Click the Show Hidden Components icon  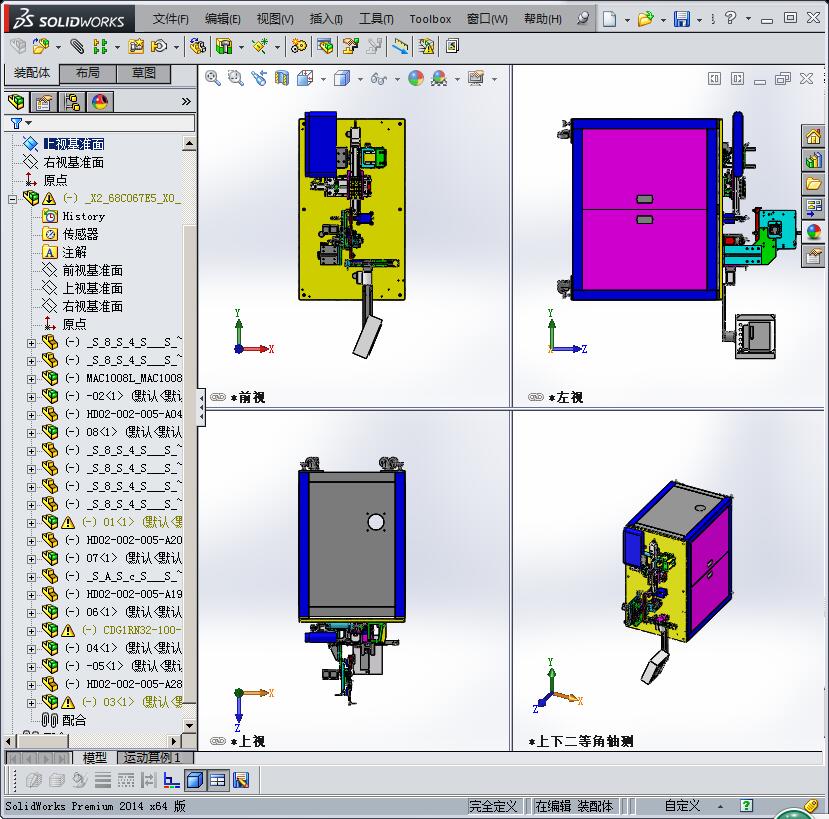click(x=198, y=47)
